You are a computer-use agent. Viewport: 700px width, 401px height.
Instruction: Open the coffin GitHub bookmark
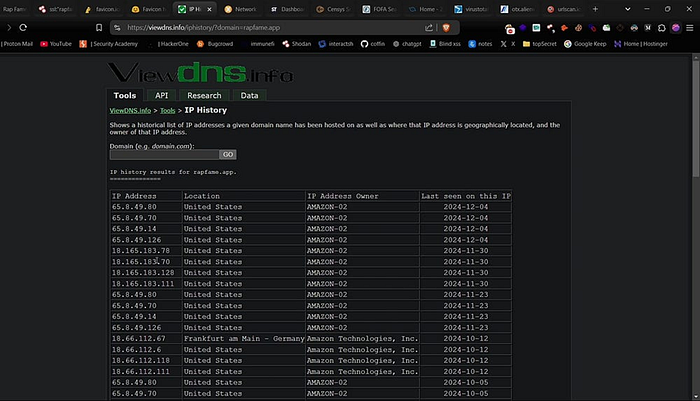point(373,44)
